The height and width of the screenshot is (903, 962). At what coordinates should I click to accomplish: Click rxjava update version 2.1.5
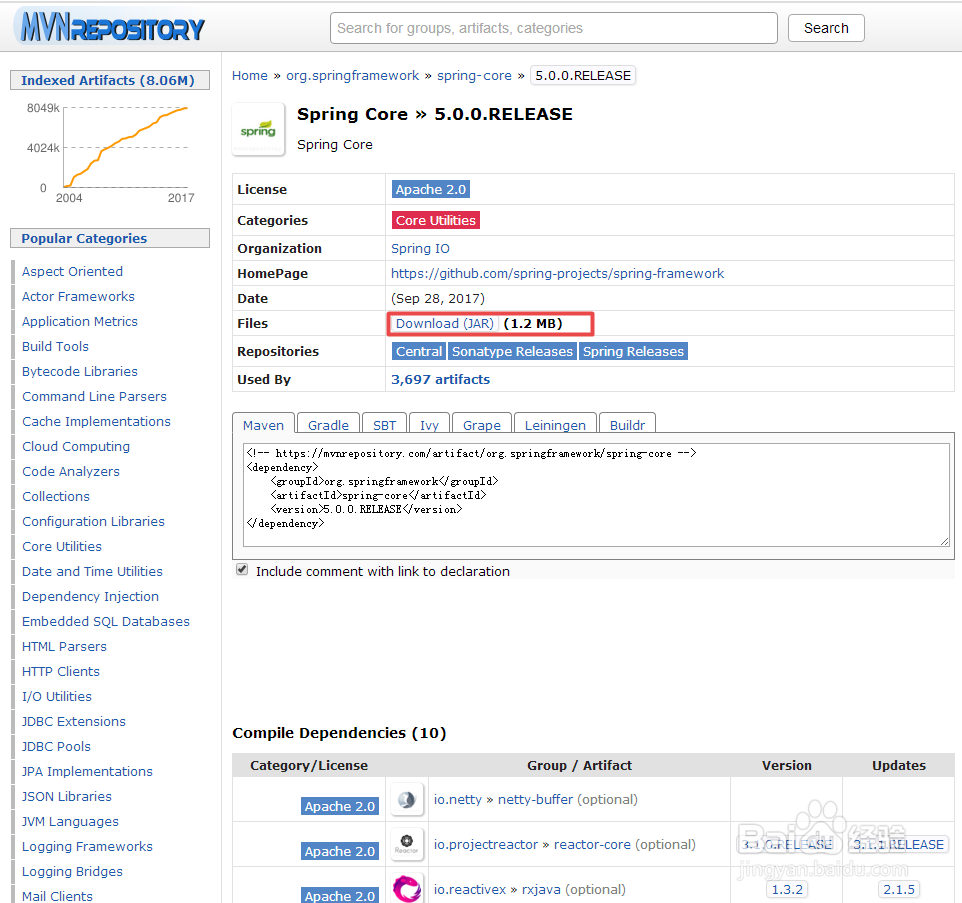(x=899, y=890)
